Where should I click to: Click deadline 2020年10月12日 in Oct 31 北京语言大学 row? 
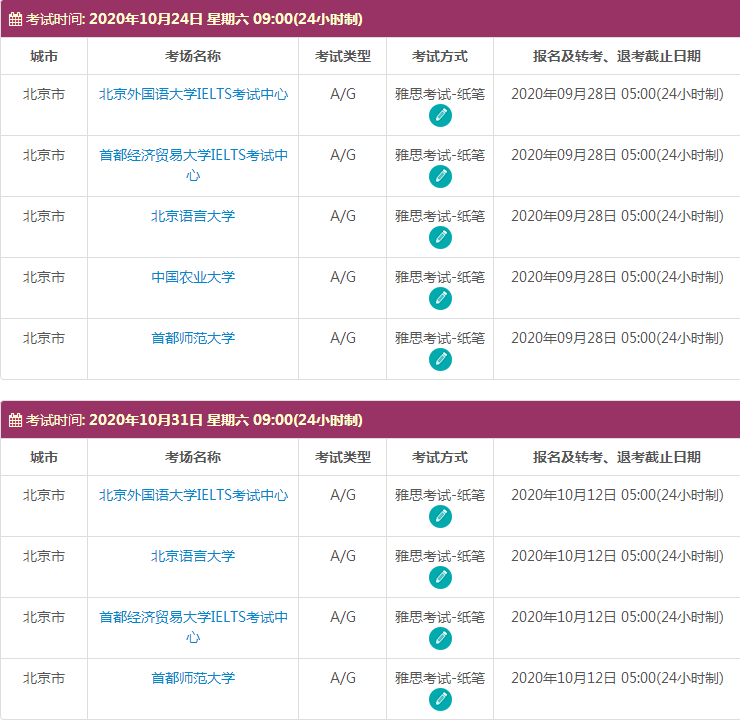coord(617,556)
